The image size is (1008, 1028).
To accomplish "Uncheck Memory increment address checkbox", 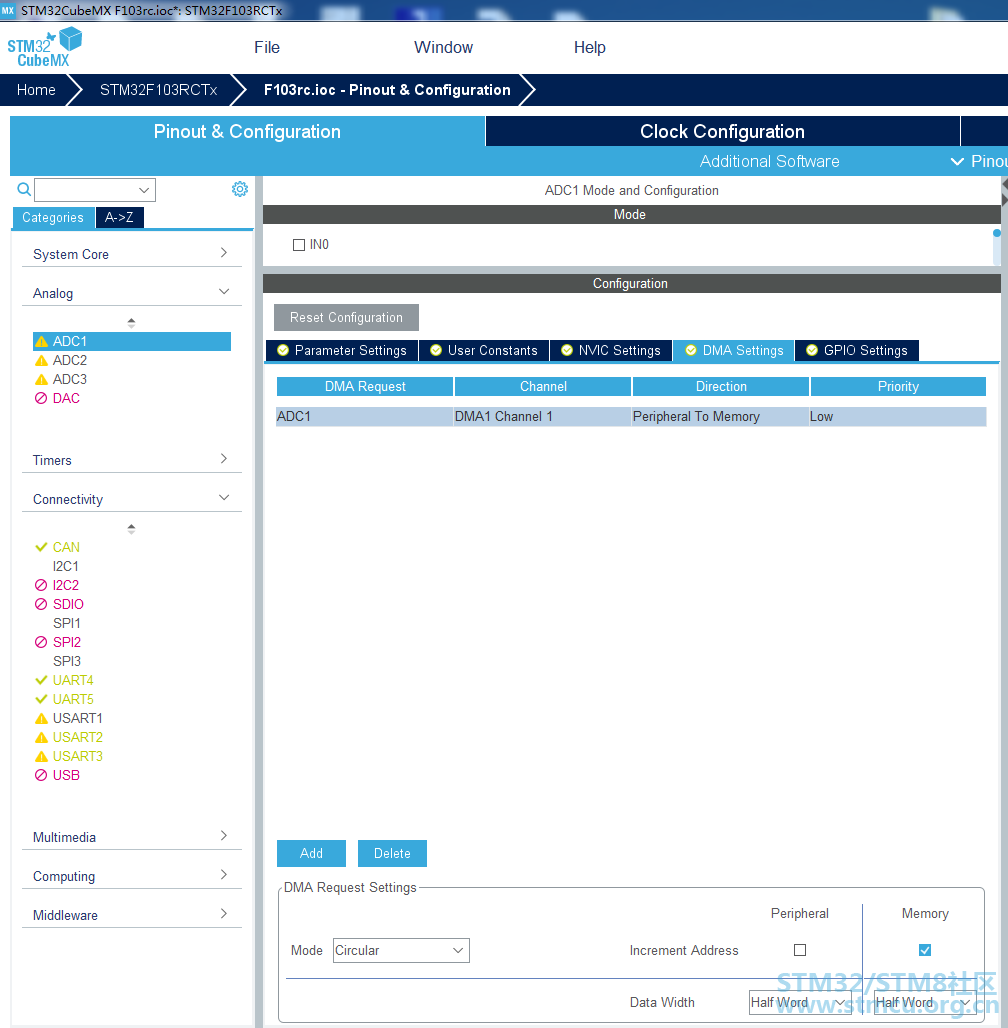I will 925,949.
